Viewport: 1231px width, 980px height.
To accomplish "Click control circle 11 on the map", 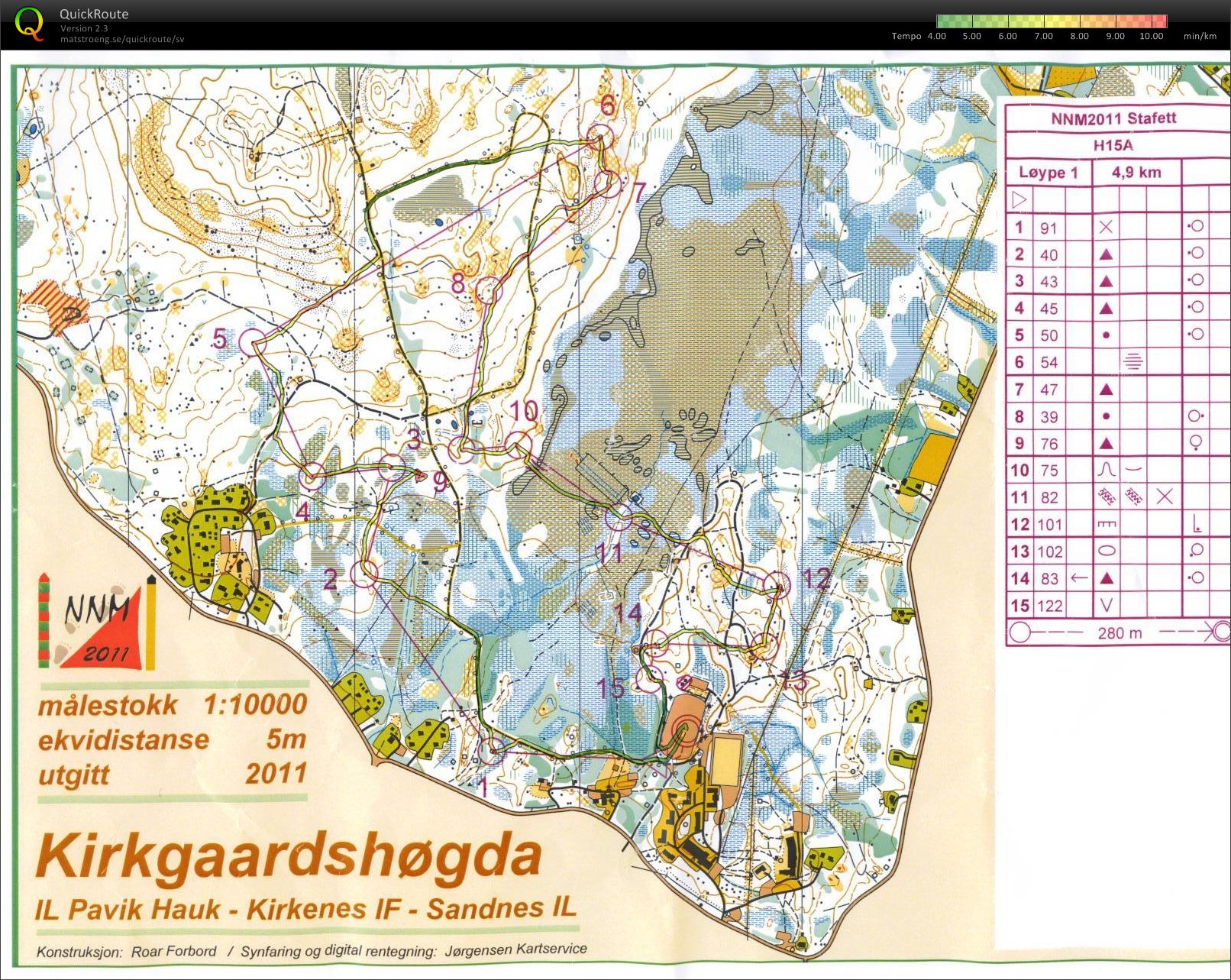I will pos(618,519).
